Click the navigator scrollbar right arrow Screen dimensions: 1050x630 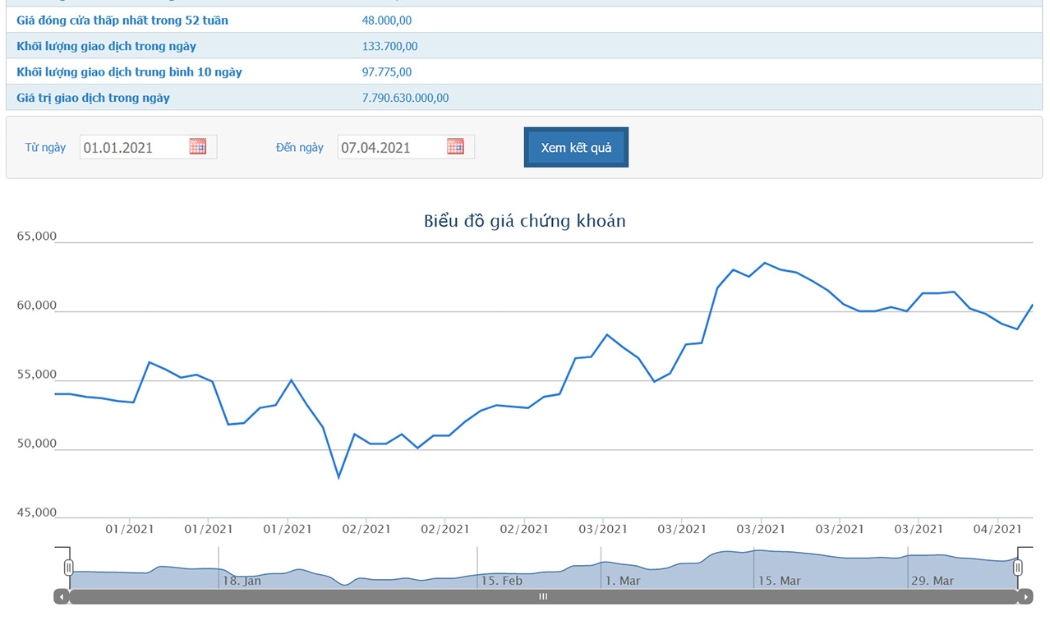pyautogui.click(x=1025, y=597)
